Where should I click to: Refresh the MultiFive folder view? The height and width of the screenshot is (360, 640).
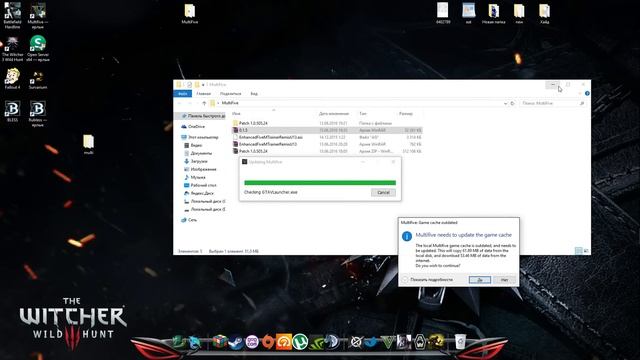513,103
